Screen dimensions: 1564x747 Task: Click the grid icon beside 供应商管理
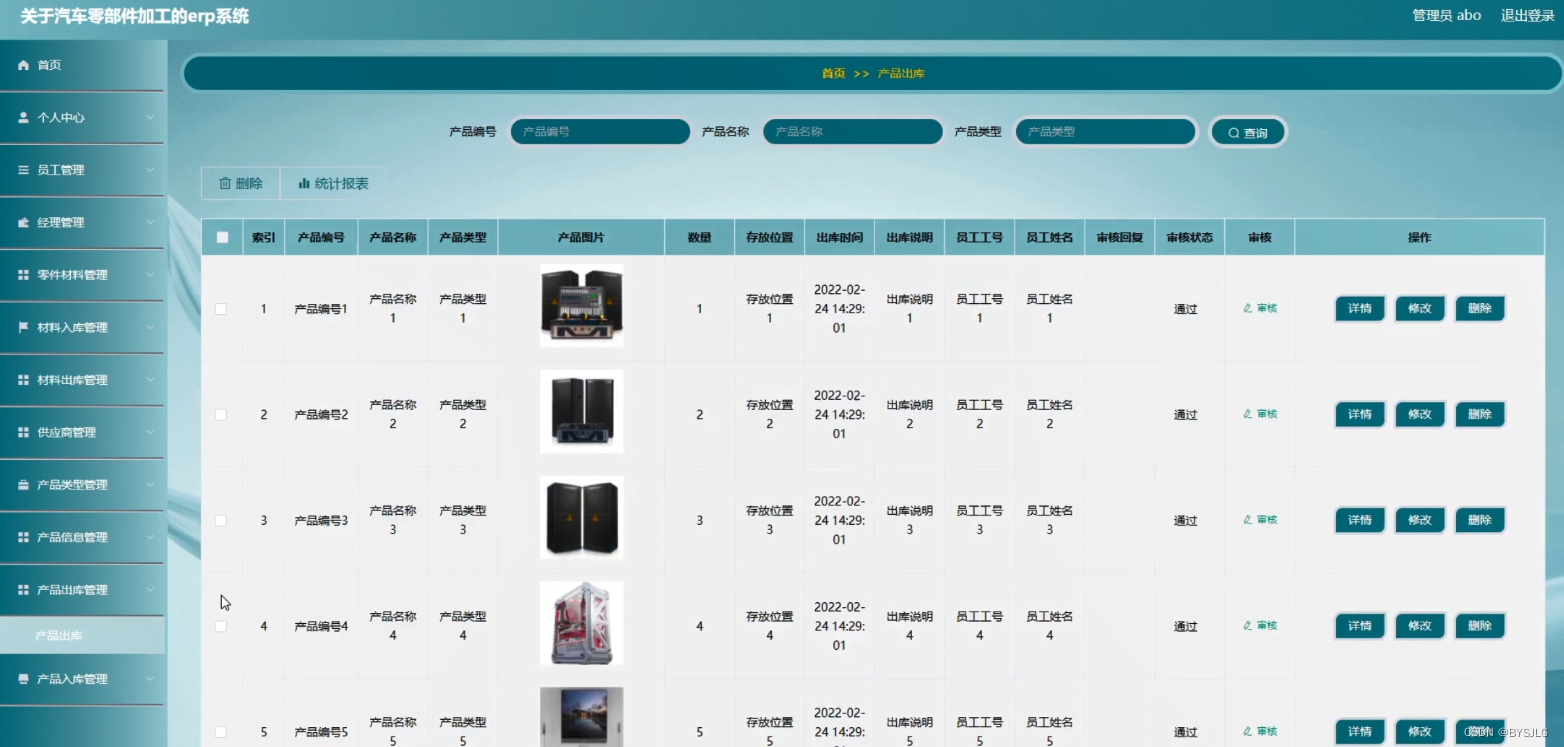[24, 432]
